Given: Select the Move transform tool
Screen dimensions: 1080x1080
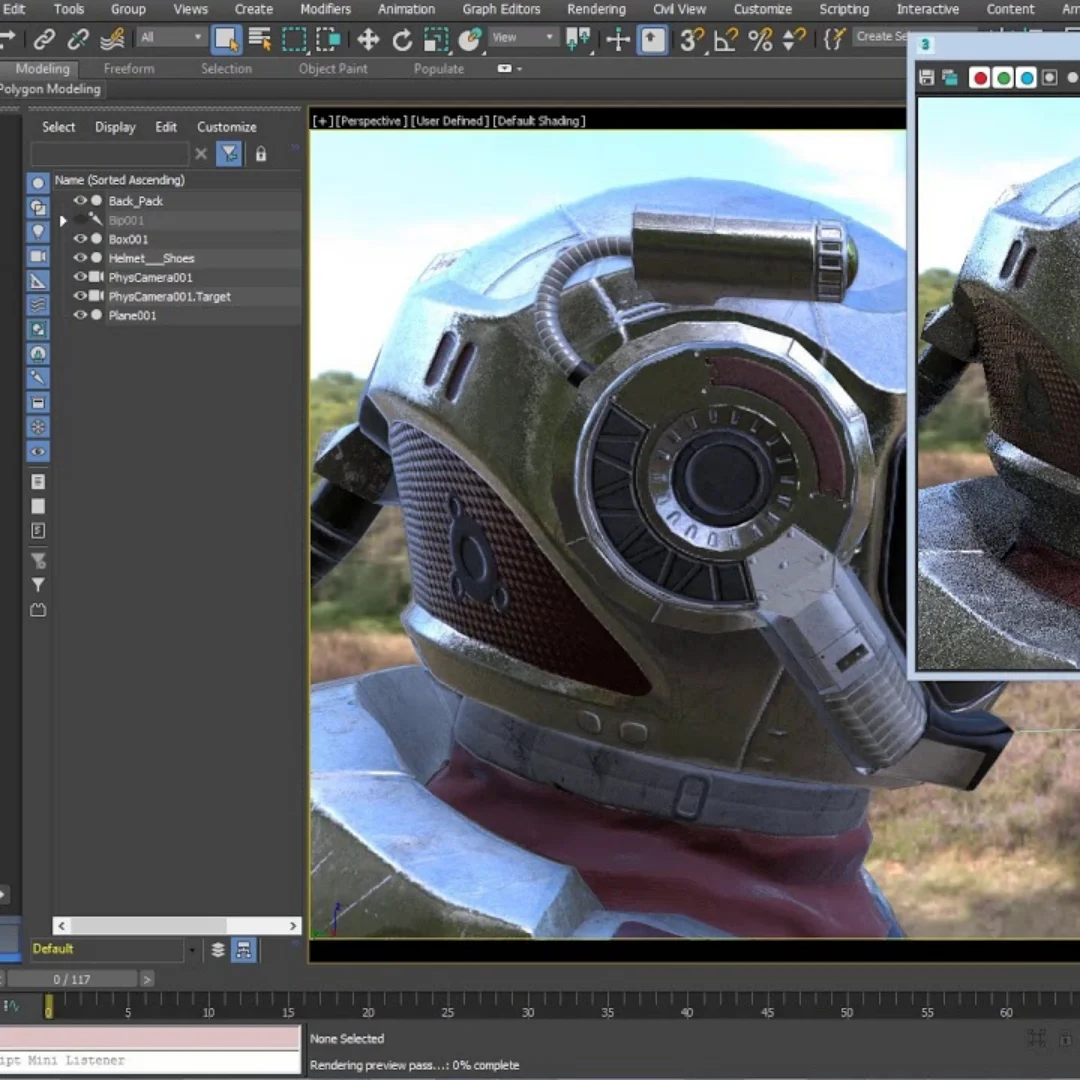Looking at the screenshot, I should (368, 40).
